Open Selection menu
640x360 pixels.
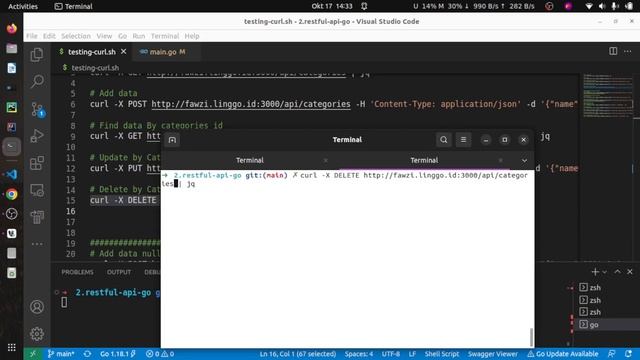[76, 36]
